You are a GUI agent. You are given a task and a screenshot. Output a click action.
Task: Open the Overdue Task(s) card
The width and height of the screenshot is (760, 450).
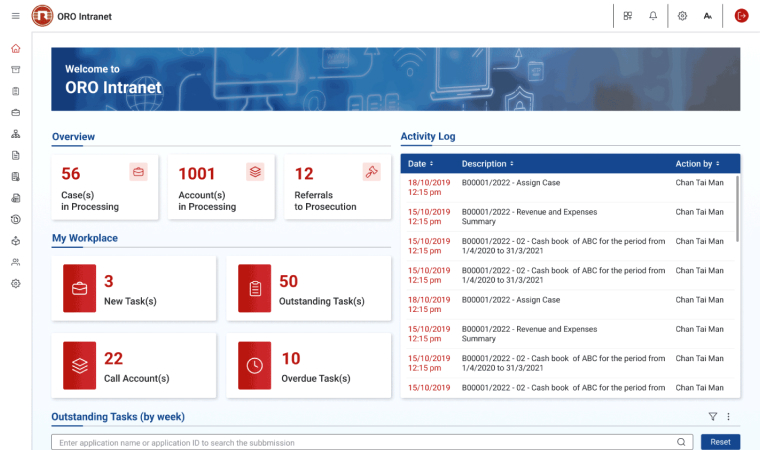[307, 365]
